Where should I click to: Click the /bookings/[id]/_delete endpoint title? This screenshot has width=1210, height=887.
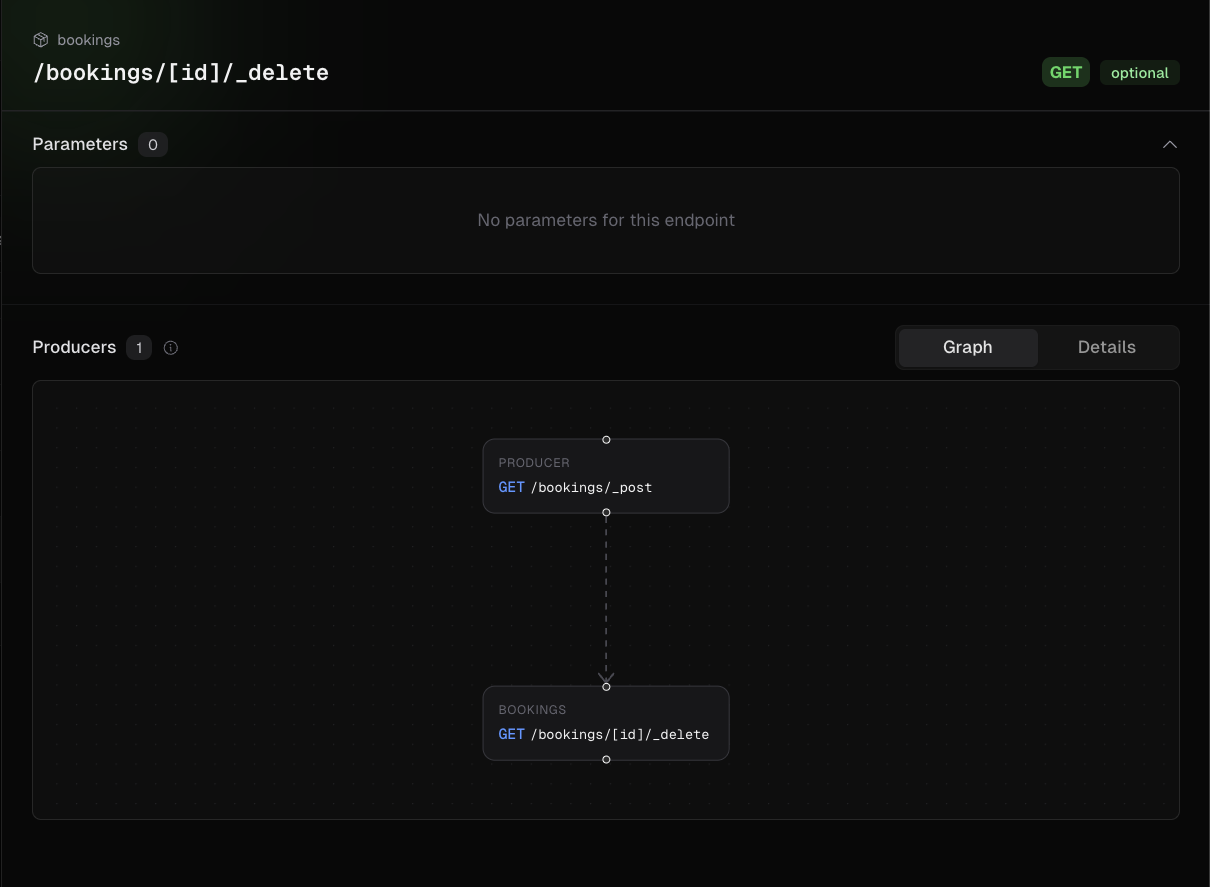pos(181,73)
